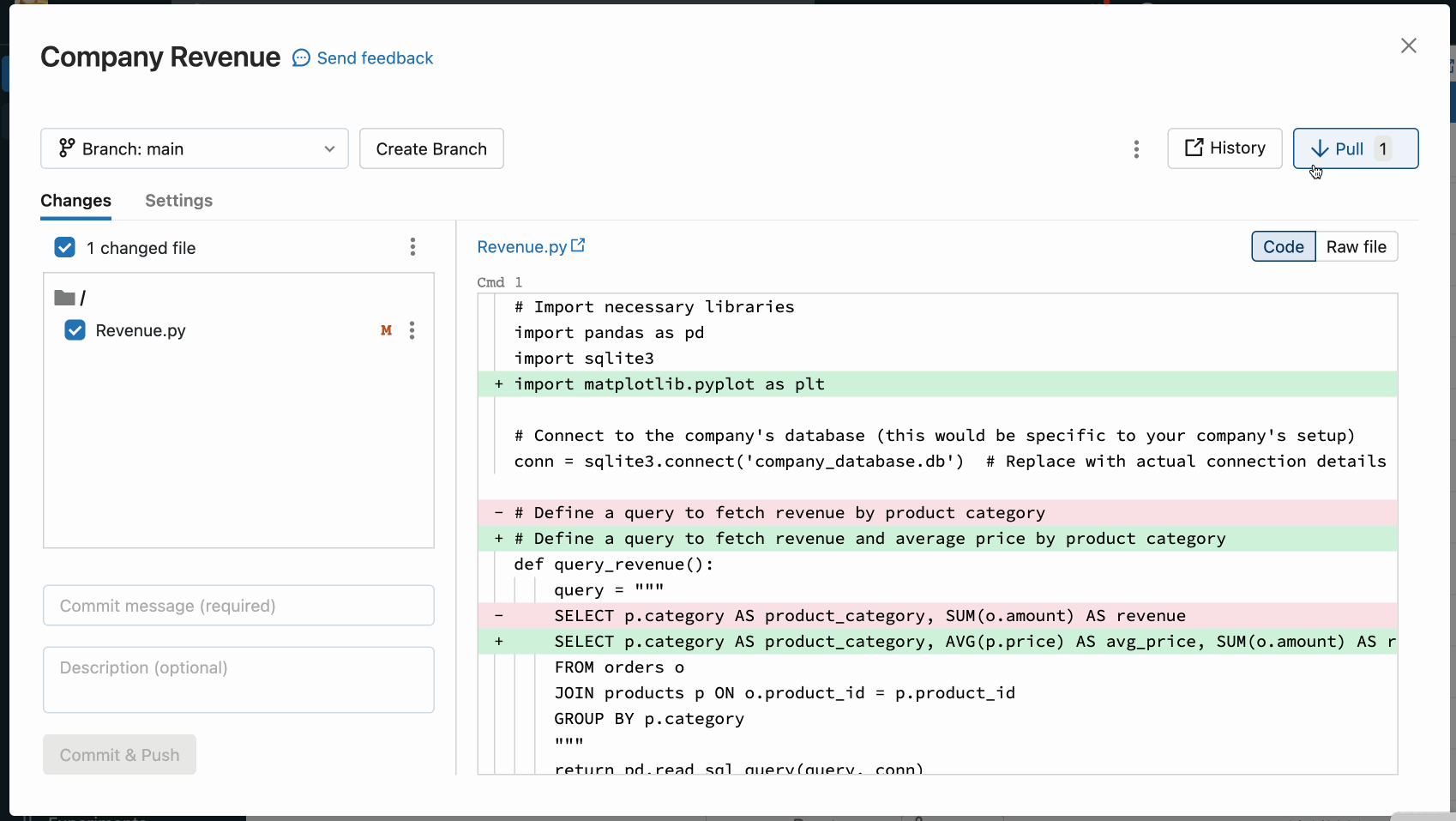Click the Create Branch button
This screenshot has width=1456, height=821.
click(x=431, y=148)
